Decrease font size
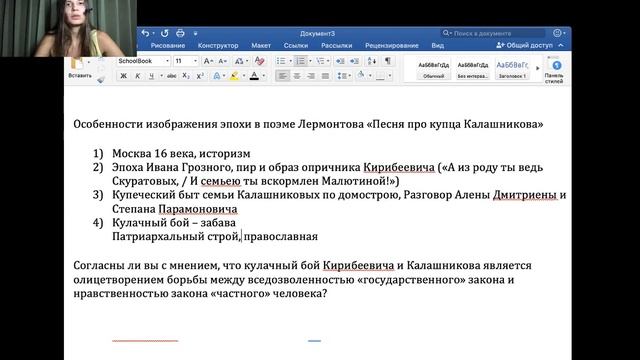The width and height of the screenshot is (640, 360). point(222,61)
